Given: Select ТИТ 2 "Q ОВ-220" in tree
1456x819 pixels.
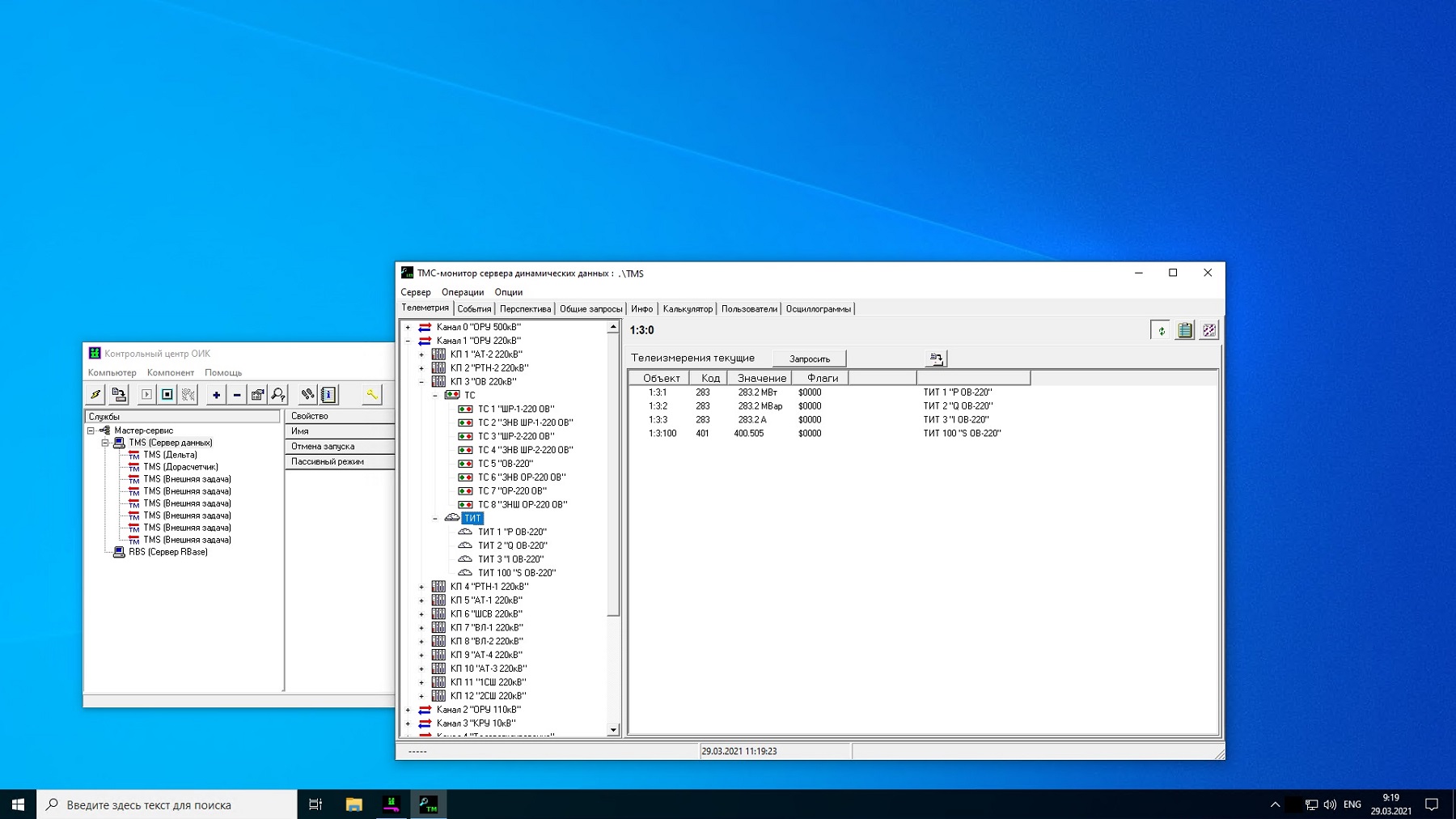Looking at the screenshot, I should pyautogui.click(x=512, y=545).
